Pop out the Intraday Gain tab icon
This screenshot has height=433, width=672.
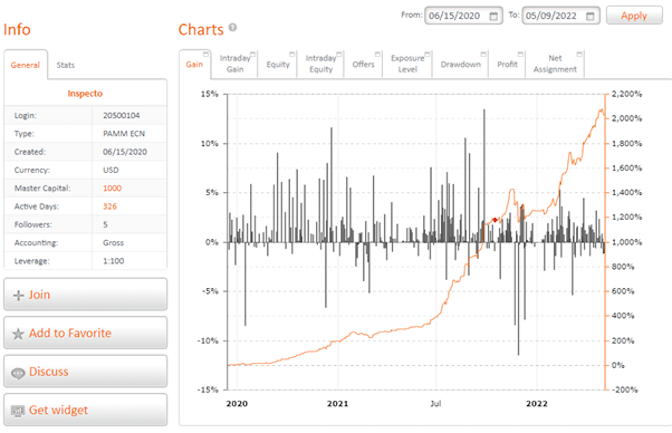tap(253, 54)
